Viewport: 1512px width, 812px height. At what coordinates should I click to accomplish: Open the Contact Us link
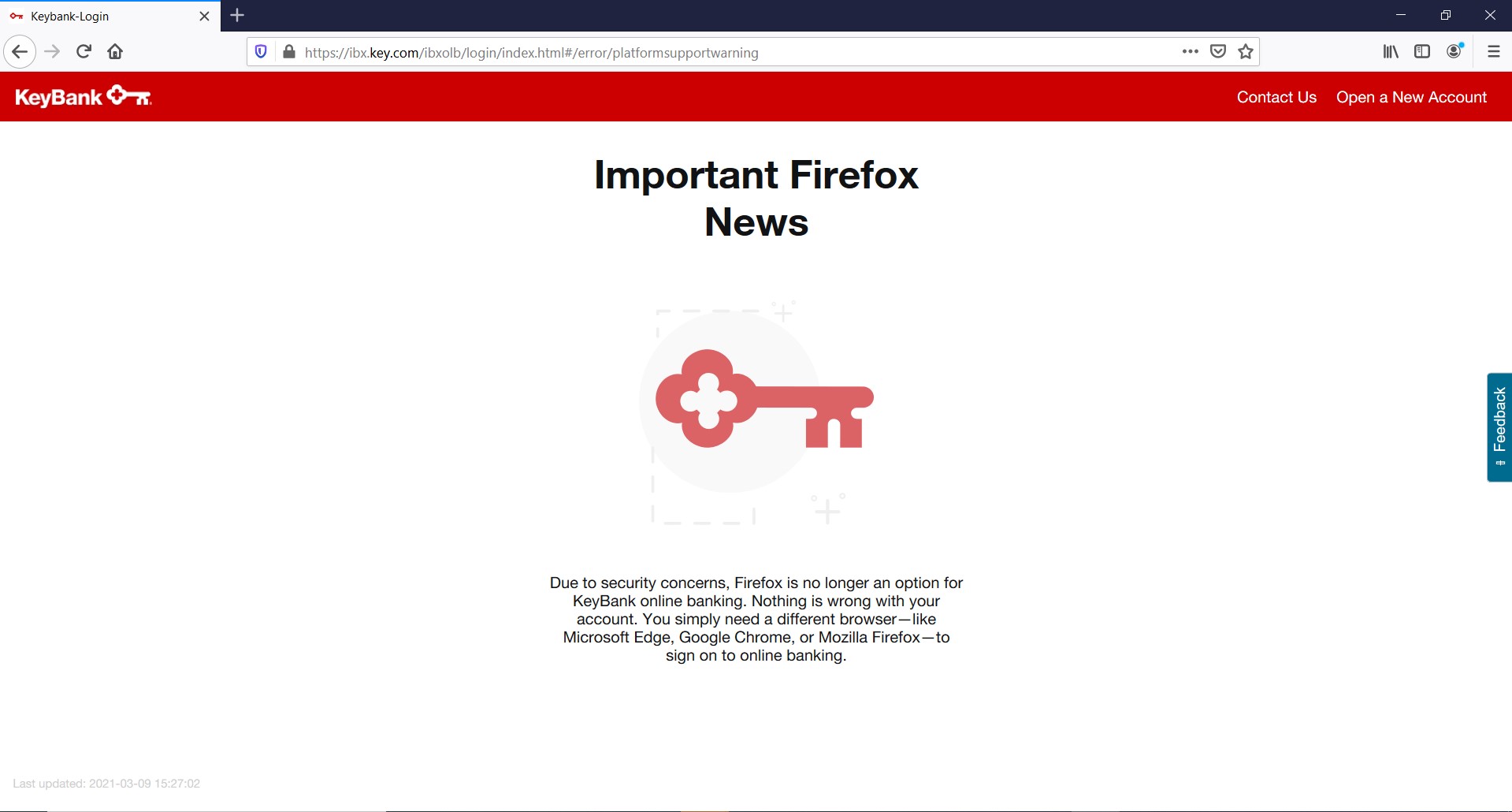coord(1276,96)
